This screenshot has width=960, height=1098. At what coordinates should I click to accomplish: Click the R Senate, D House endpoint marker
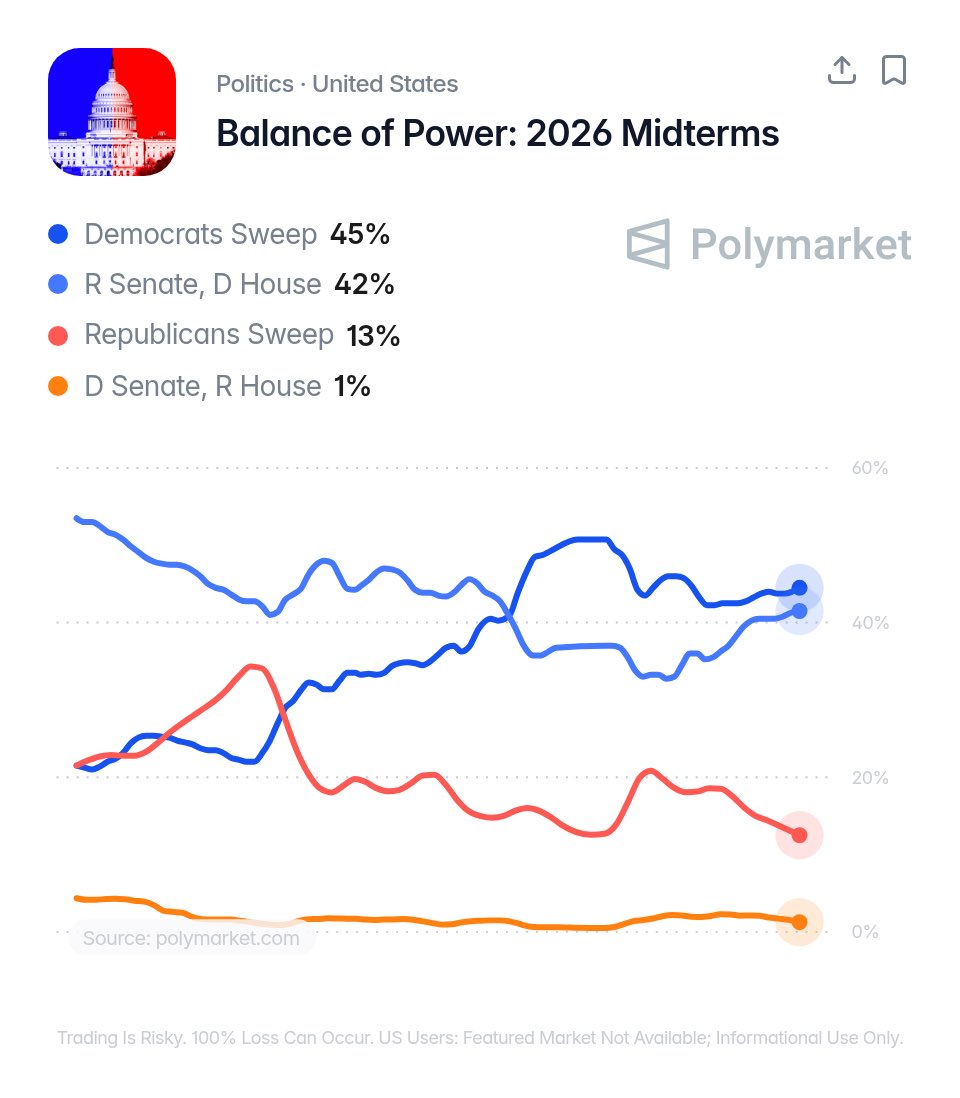[799, 611]
